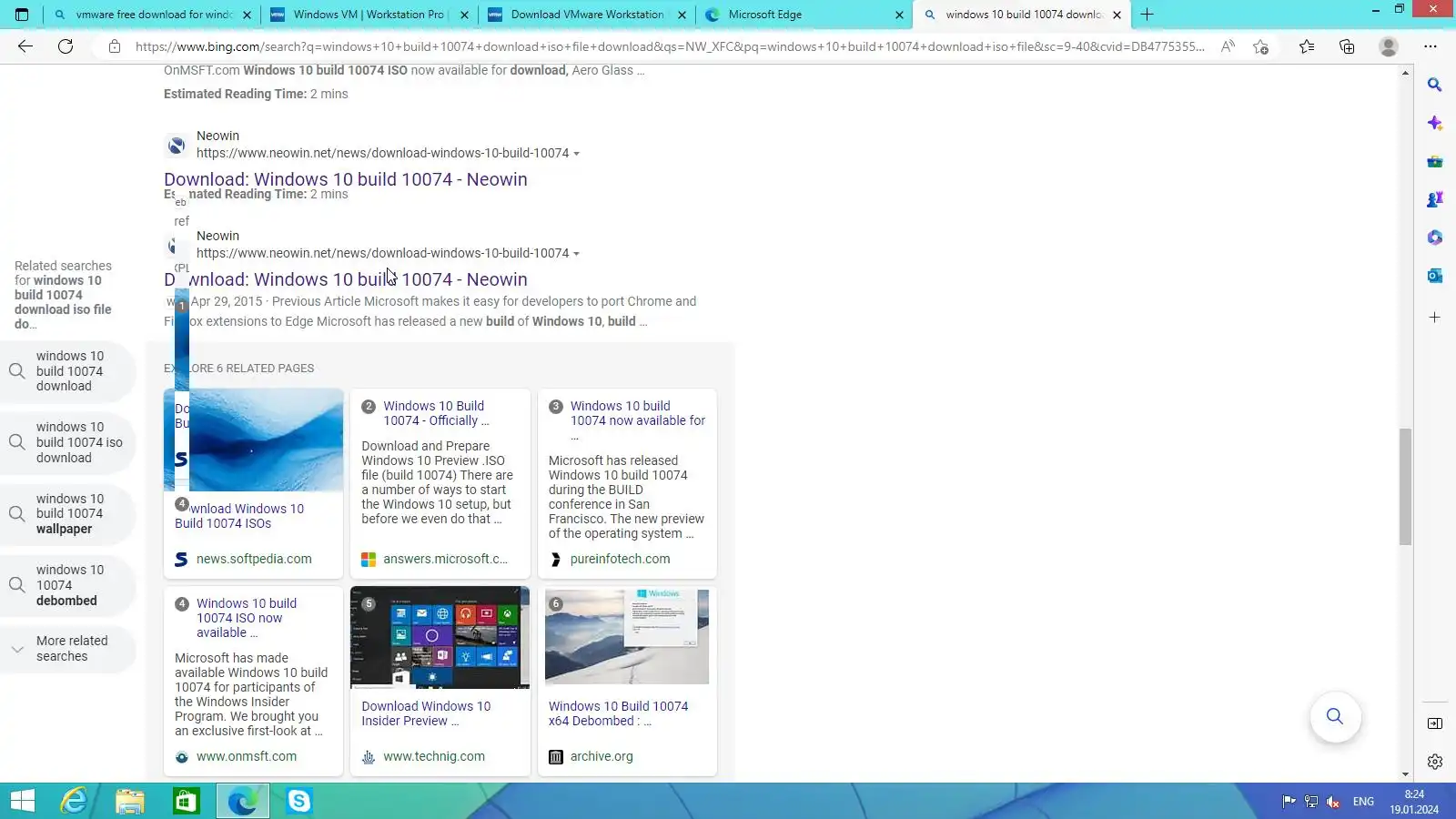
Task: Open Edge Settings and more menu
Action: pos(1431,46)
